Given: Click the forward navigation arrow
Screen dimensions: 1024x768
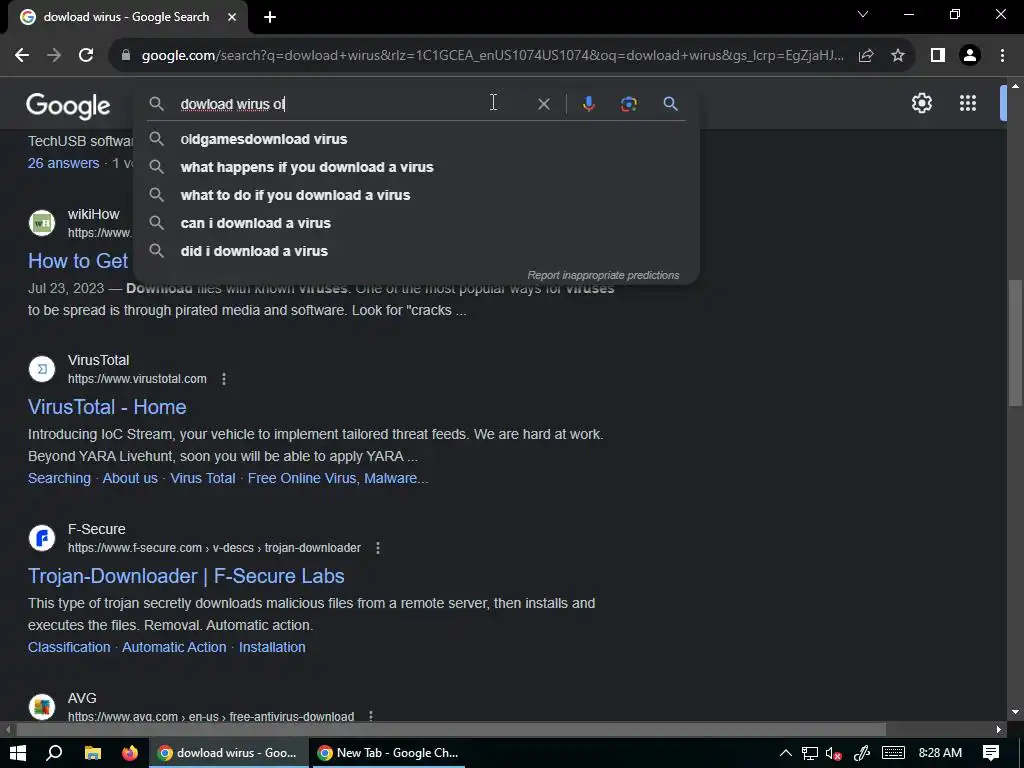Looking at the screenshot, I should [x=54, y=56].
